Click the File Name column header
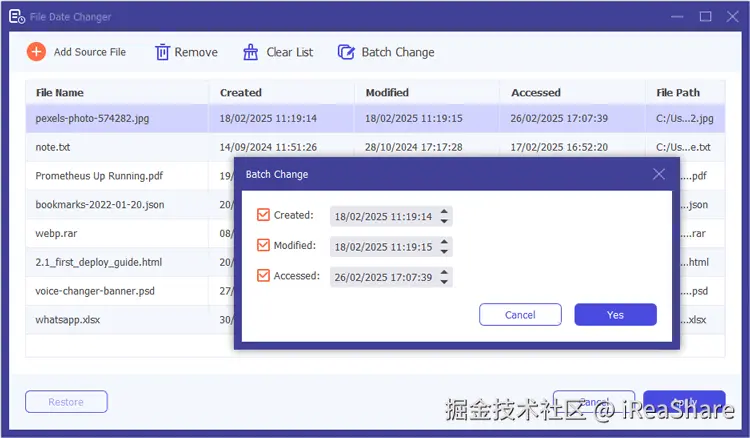Viewport: 750px width, 438px height. [x=117, y=92]
